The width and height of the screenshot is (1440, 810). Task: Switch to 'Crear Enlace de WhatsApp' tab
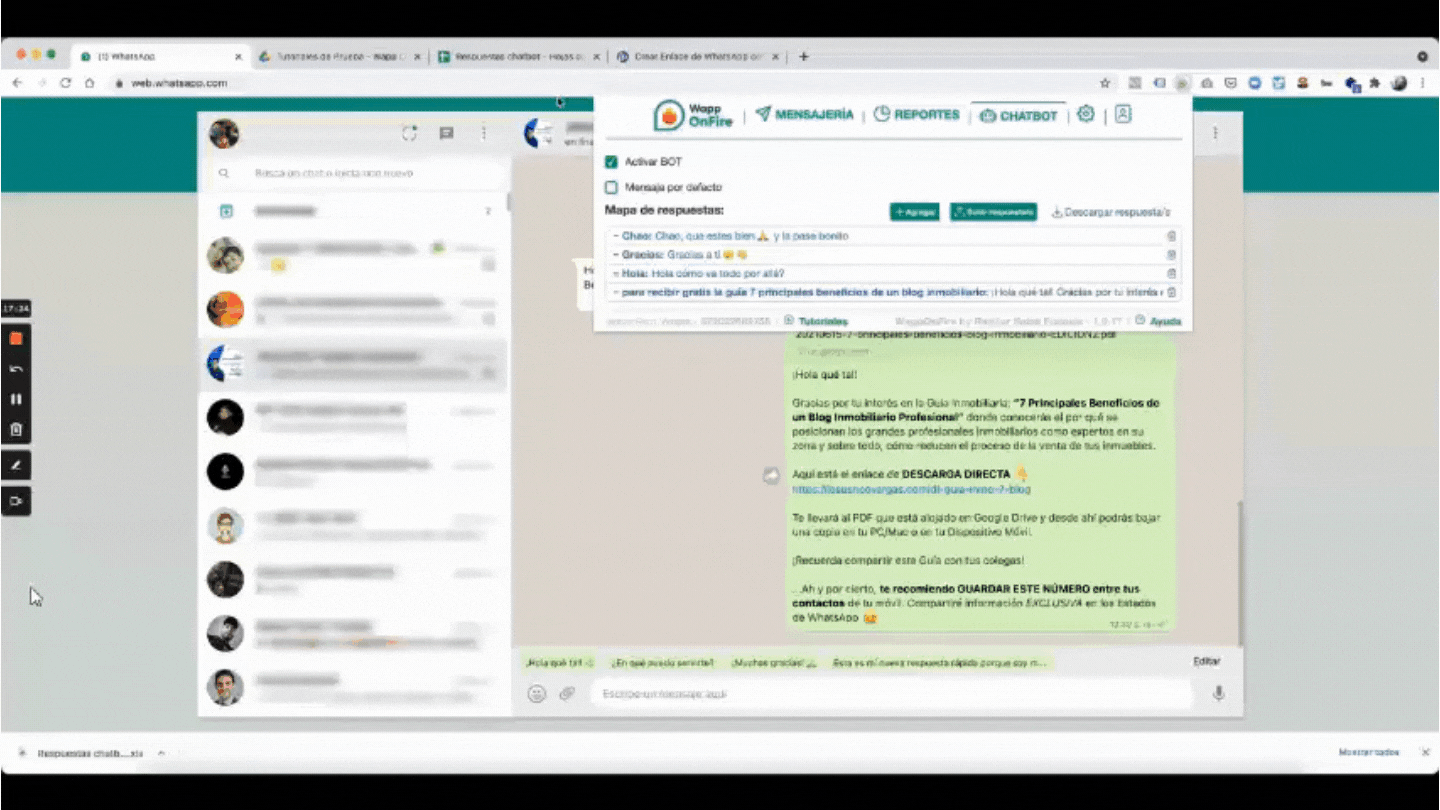pos(698,57)
